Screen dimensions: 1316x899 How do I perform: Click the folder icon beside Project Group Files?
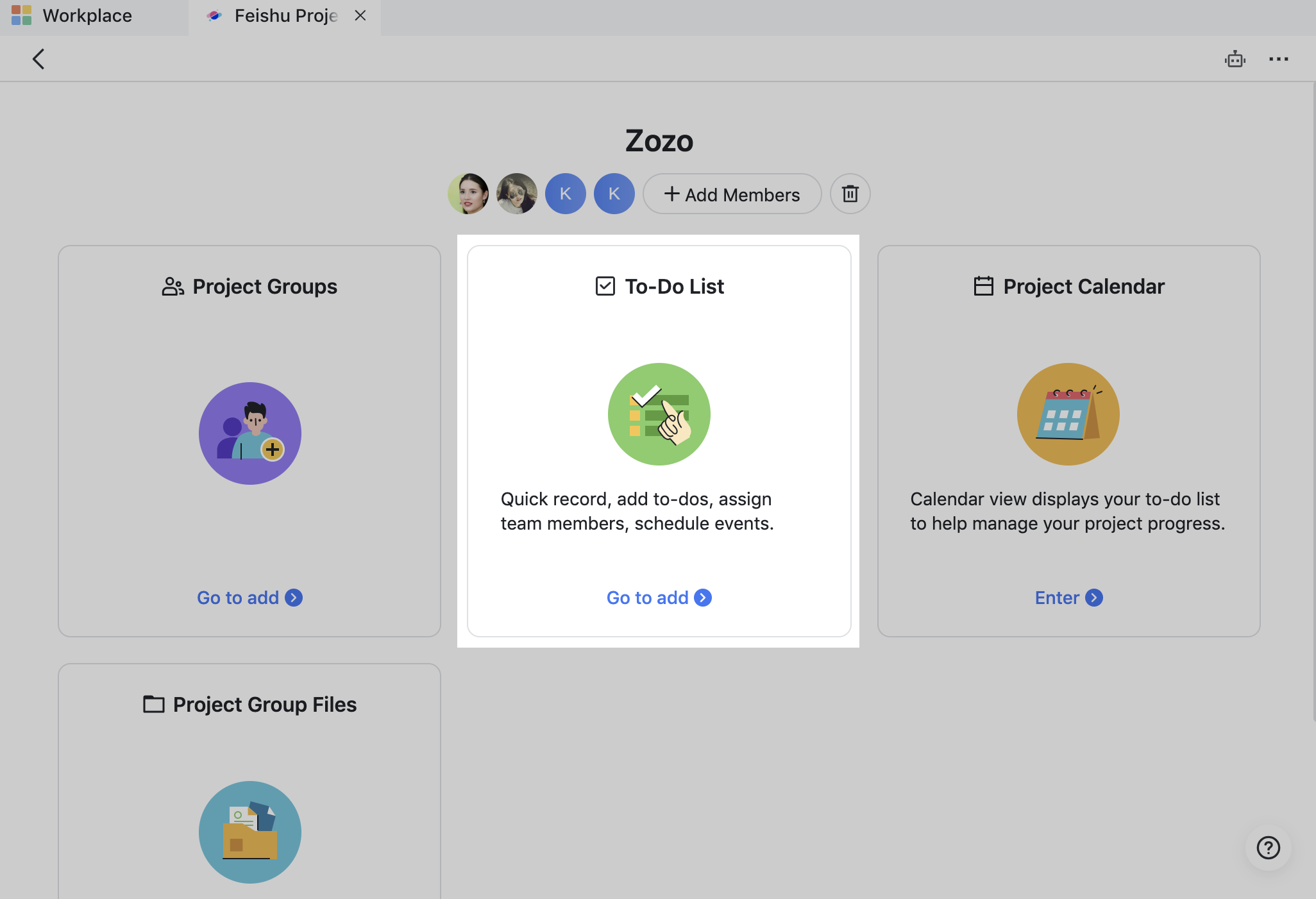(x=154, y=704)
